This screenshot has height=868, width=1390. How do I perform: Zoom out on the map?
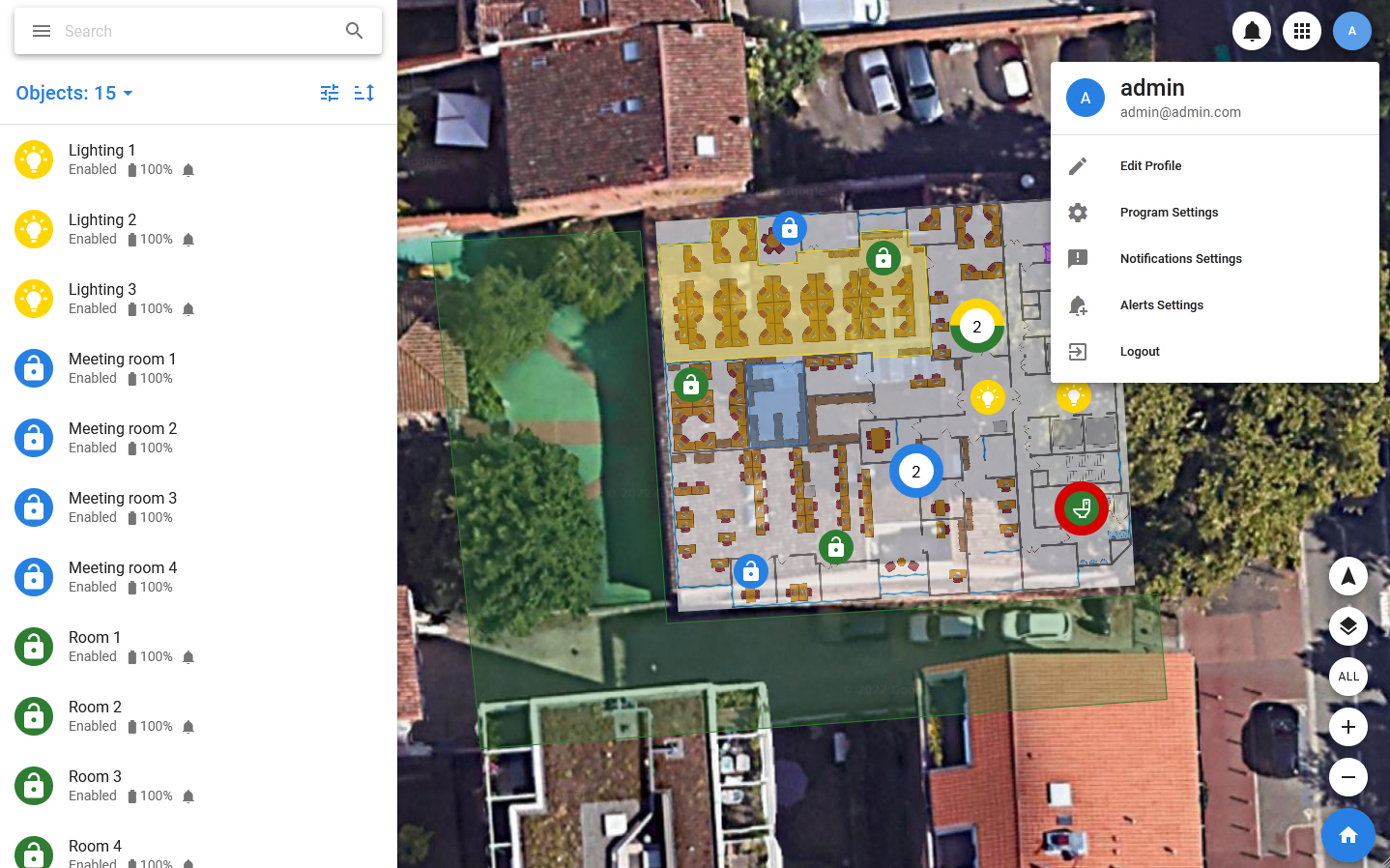[x=1347, y=777]
